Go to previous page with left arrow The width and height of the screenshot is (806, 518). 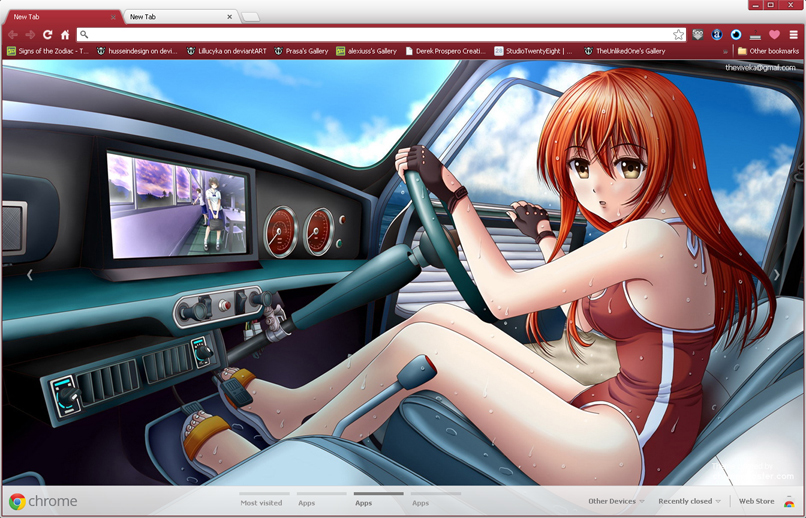click(30, 275)
